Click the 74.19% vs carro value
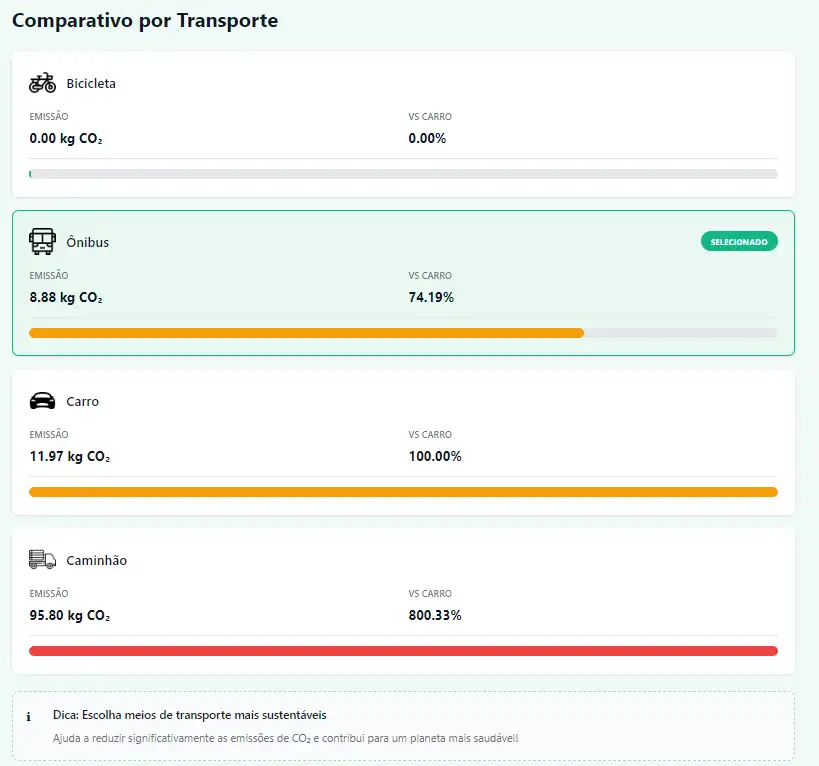 point(431,298)
